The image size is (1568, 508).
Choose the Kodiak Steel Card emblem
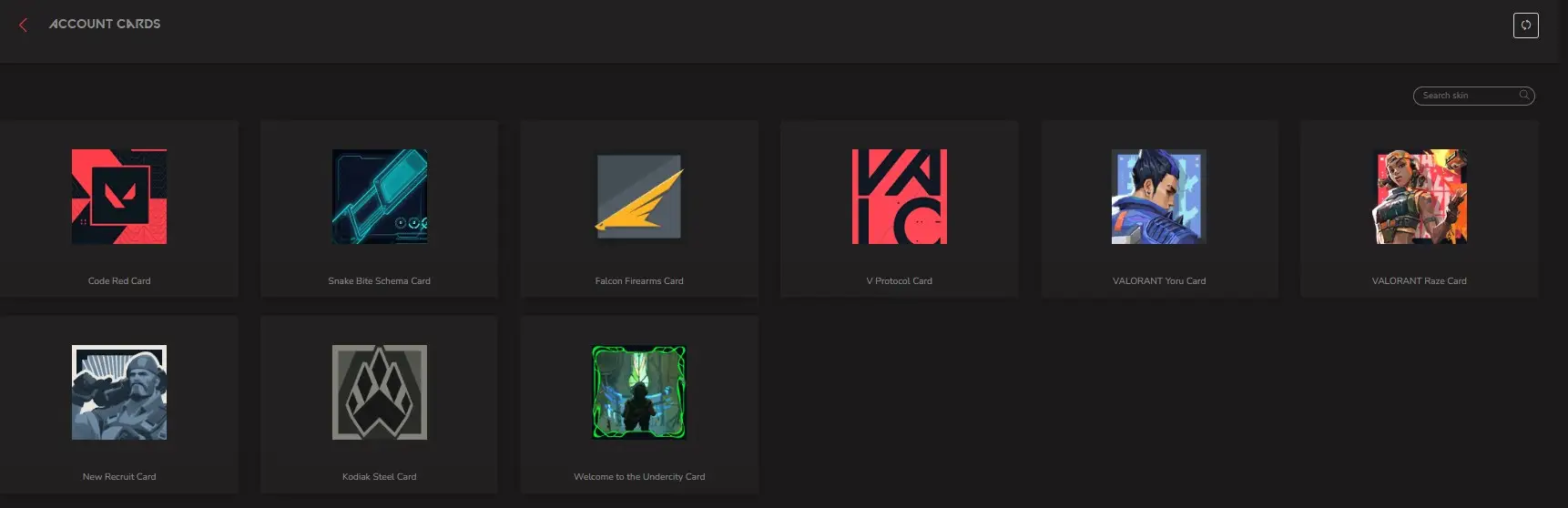tap(380, 392)
